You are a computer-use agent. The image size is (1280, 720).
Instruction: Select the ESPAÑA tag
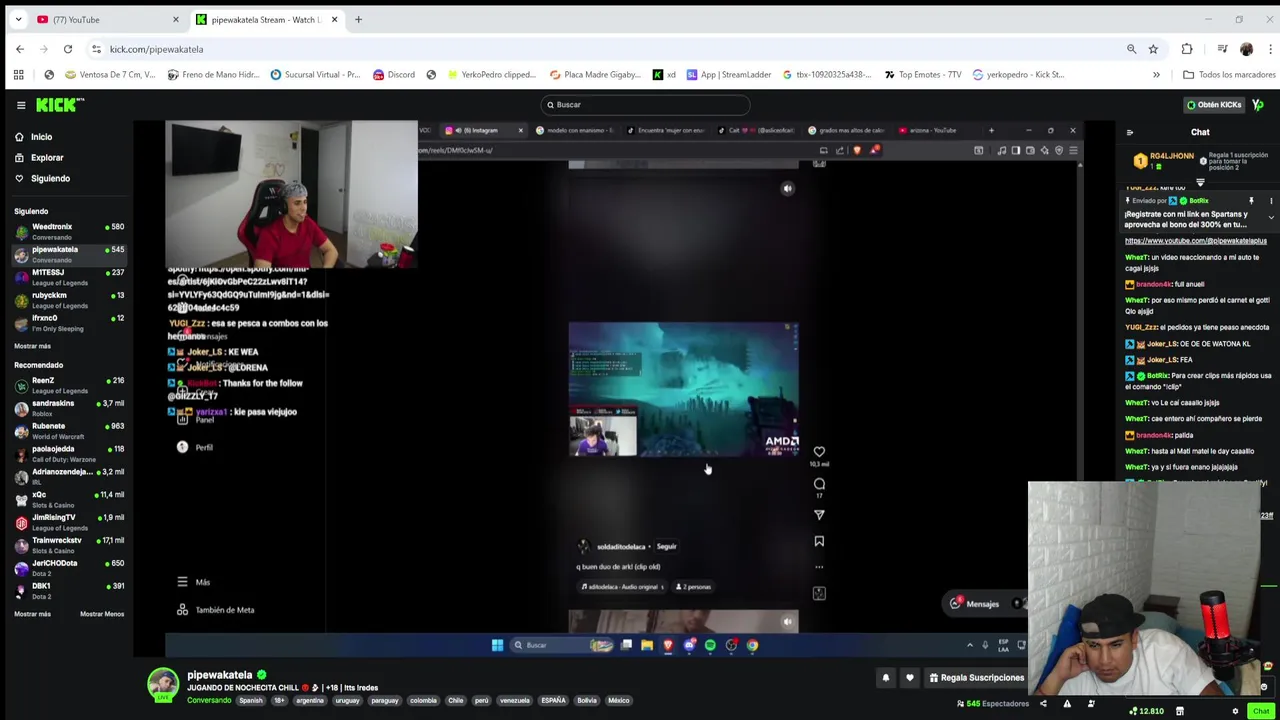point(553,700)
